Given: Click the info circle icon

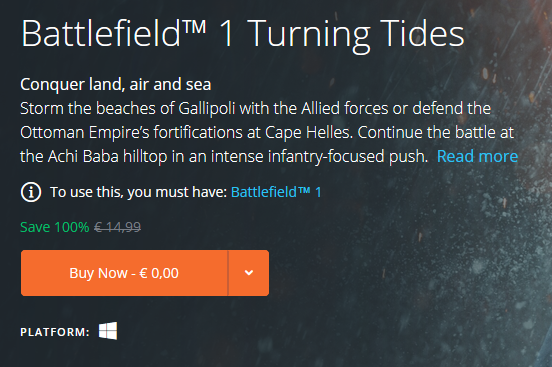Looking at the screenshot, I should [x=31, y=192].
